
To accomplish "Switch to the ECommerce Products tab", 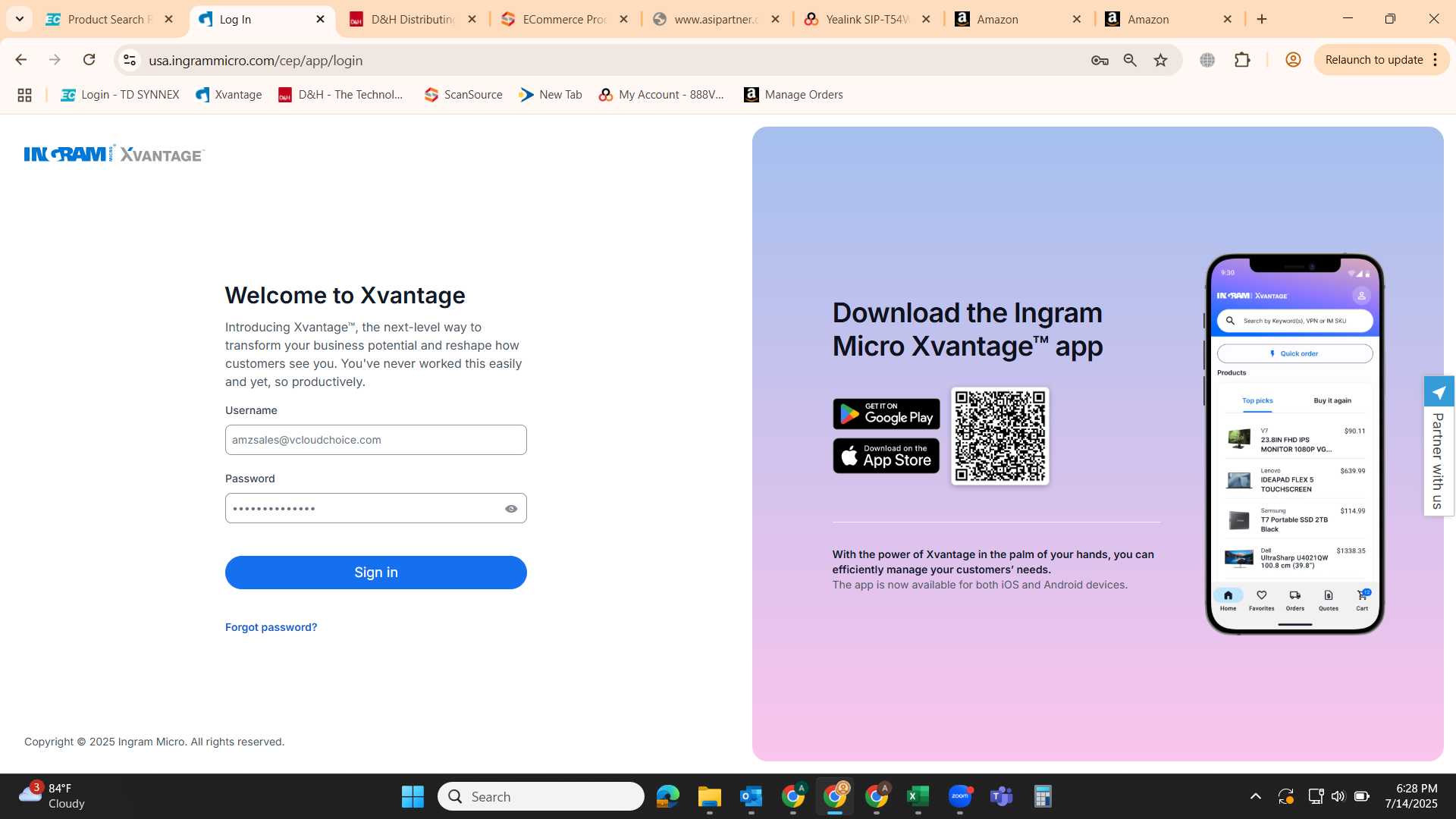I will (565, 19).
